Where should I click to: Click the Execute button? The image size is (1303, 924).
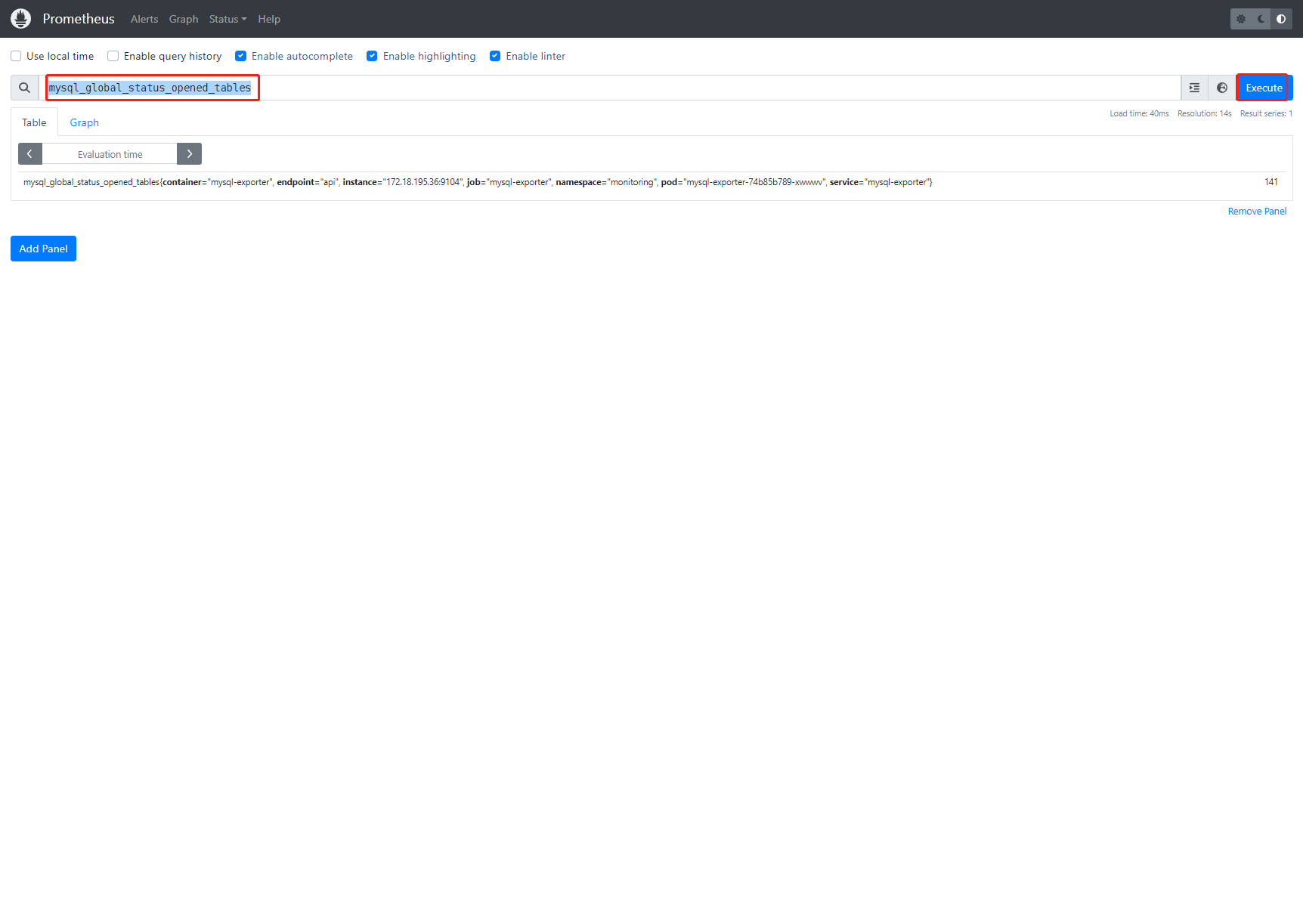pos(1264,88)
